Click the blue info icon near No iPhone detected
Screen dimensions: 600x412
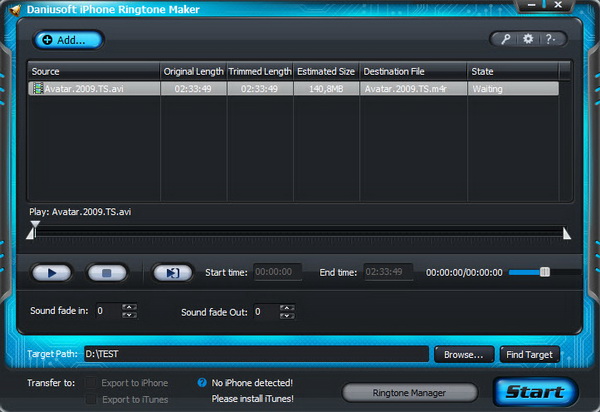(202, 383)
